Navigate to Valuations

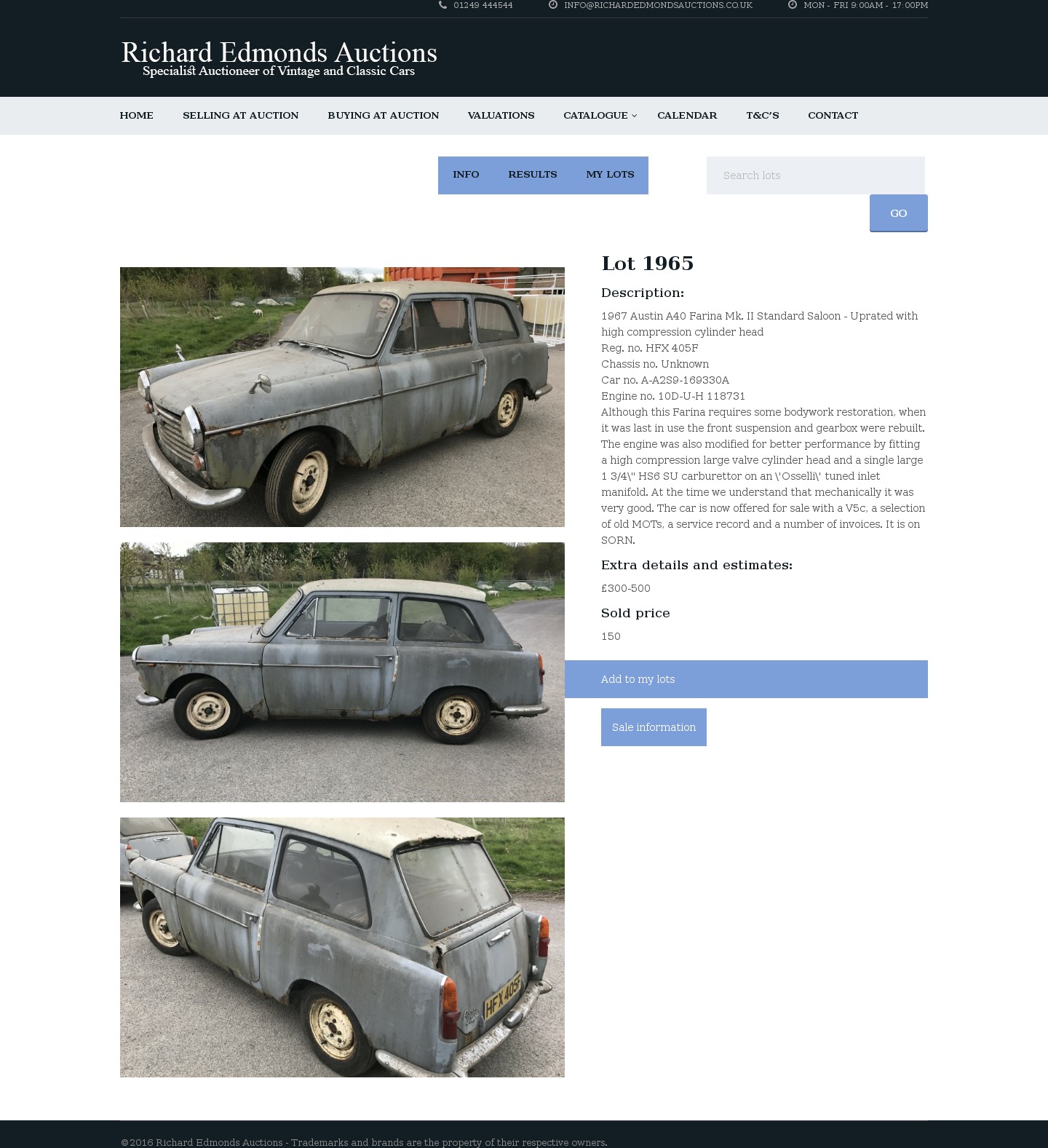501,116
